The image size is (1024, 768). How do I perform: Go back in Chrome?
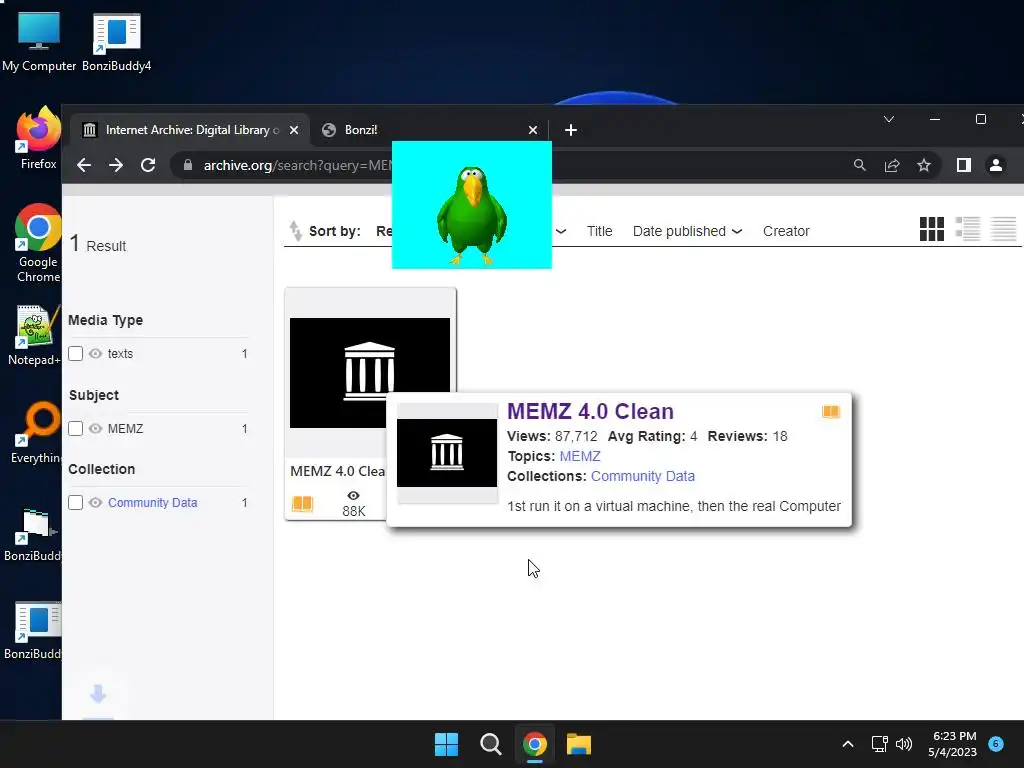[x=84, y=165]
